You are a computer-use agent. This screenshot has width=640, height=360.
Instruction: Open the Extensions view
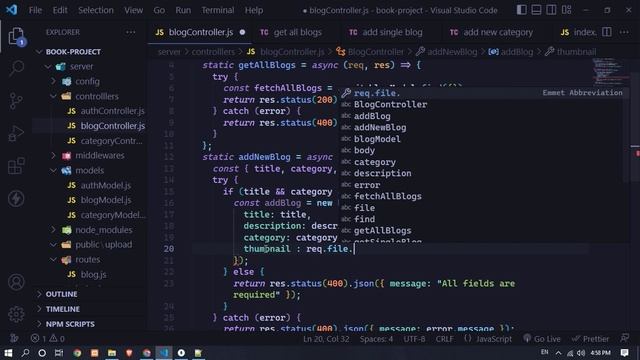16,166
